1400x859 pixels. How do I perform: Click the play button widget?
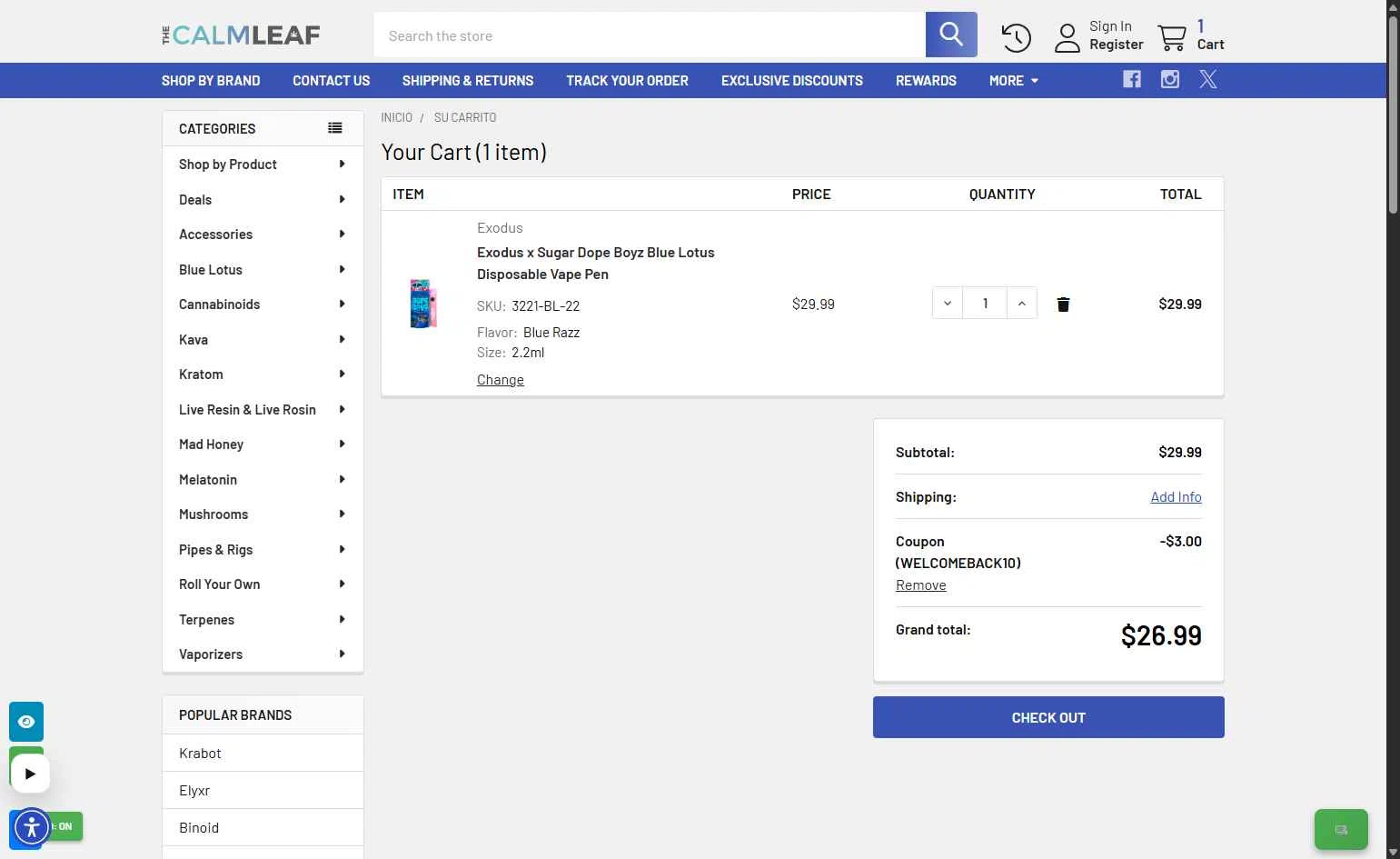(x=30, y=774)
